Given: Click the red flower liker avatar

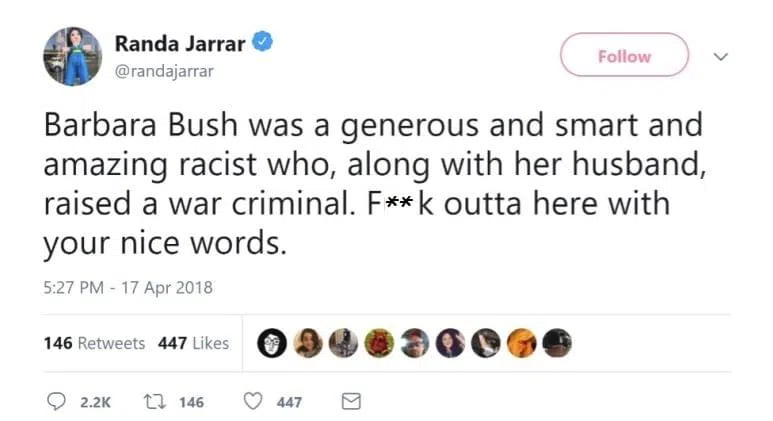Looking at the screenshot, I should pyautogui.click(x=377, y=343).
